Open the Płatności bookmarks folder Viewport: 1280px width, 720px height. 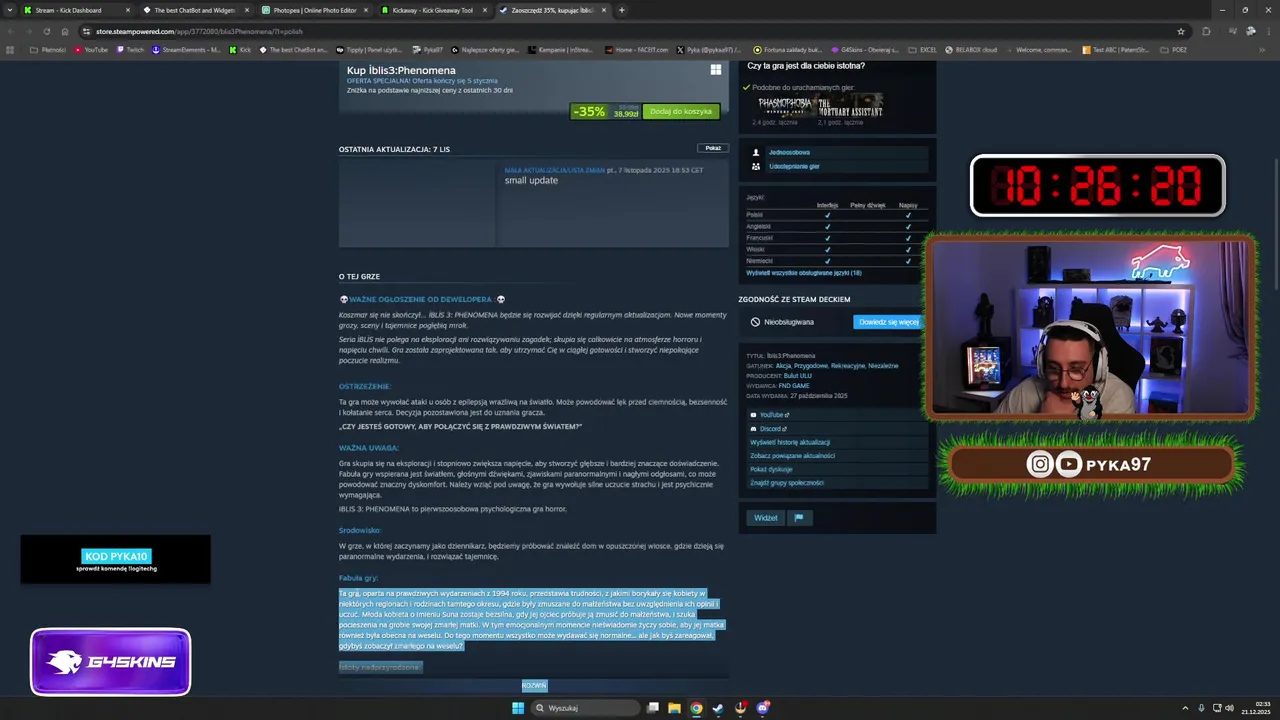click(48, 50)
